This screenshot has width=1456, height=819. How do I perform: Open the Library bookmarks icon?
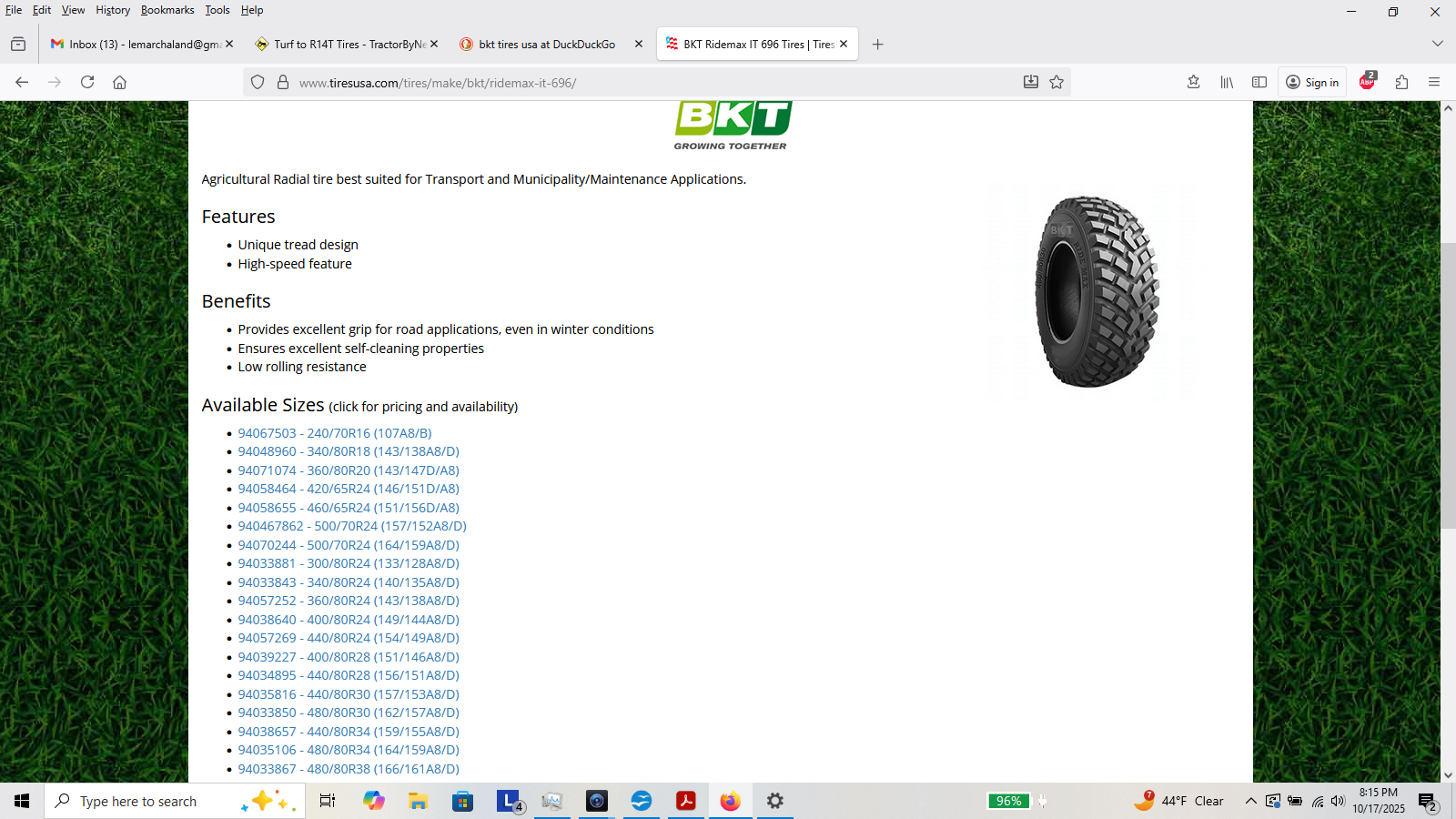pos(1227,82)
